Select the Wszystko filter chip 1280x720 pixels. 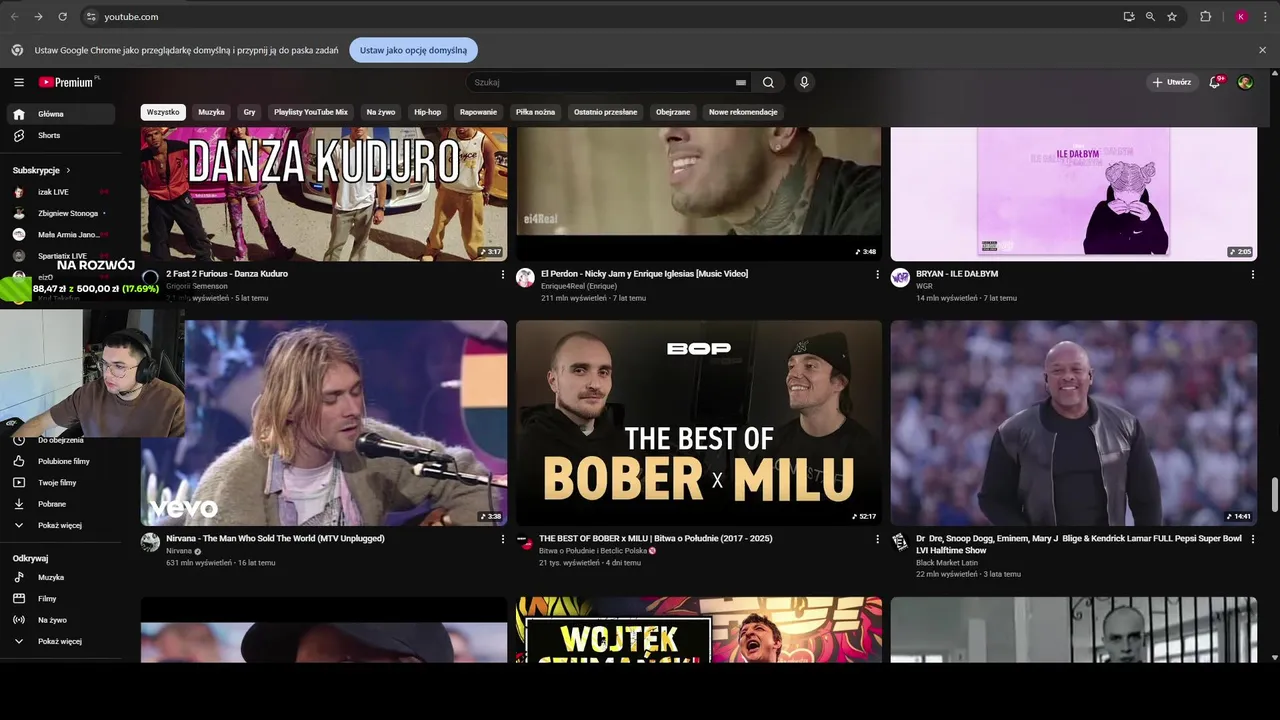pos(163,112)
